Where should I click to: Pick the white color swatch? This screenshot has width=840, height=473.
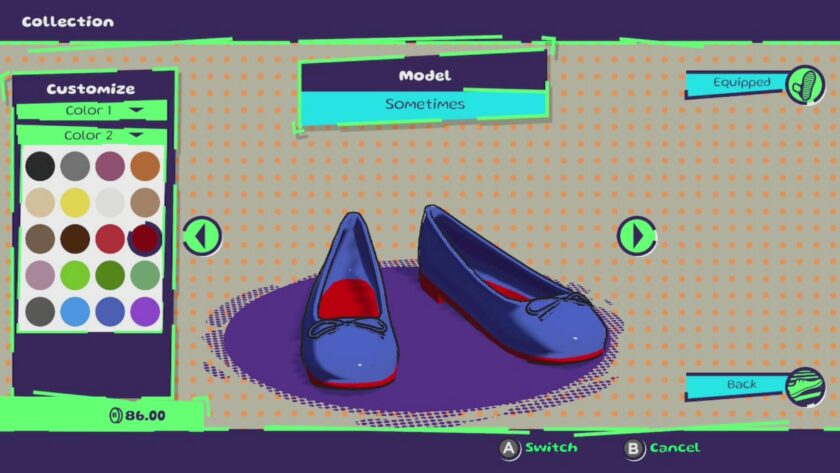pyautogui.click(x=110, y=202)
